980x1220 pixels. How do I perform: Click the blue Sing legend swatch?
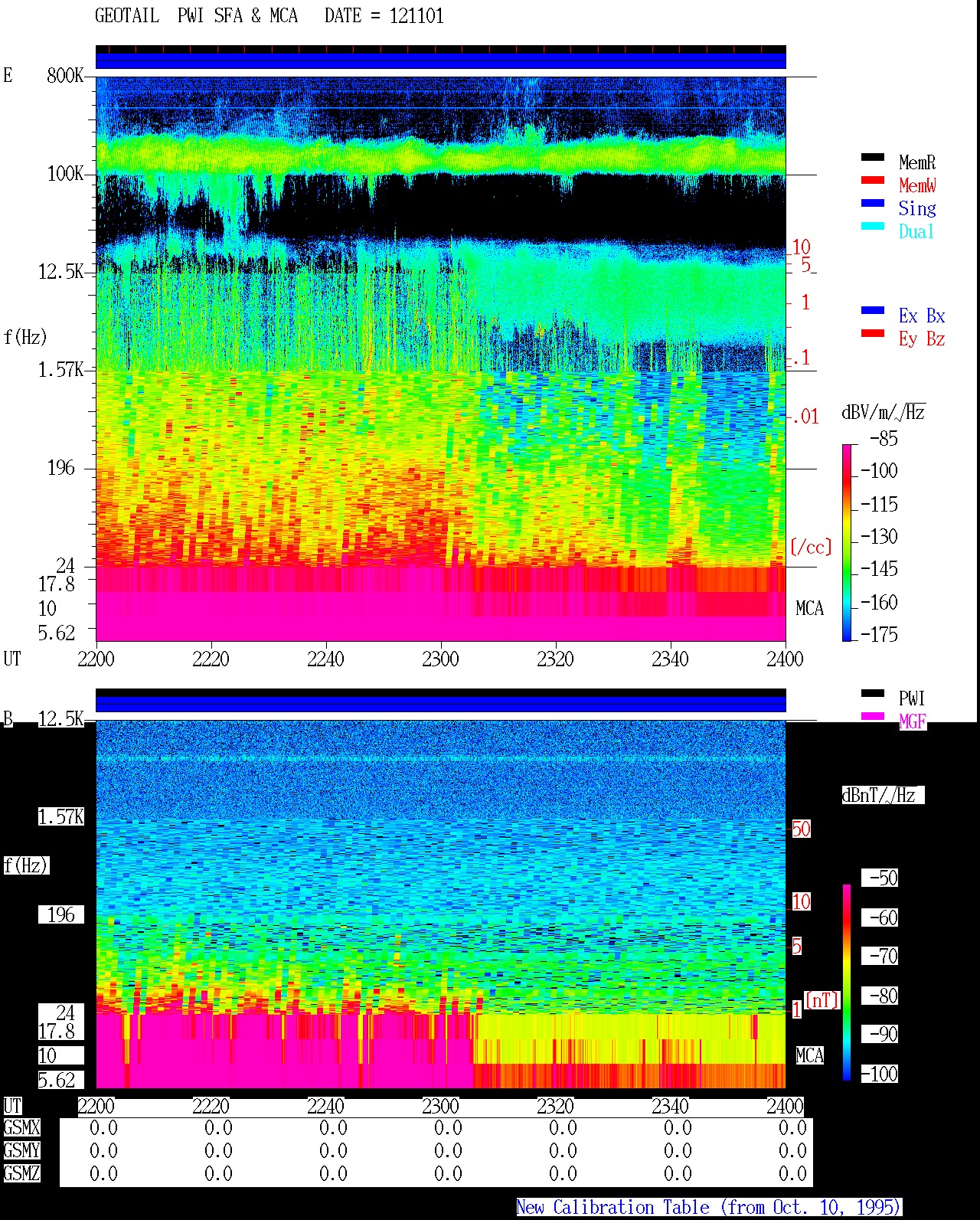click(873, 203)
